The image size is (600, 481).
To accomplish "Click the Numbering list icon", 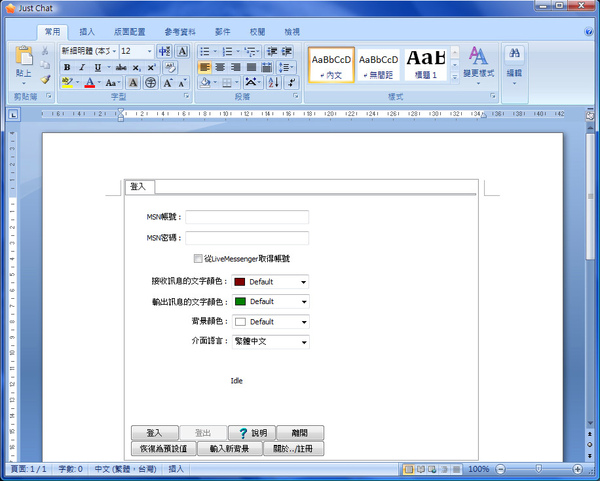I will [x=227, y=51].
